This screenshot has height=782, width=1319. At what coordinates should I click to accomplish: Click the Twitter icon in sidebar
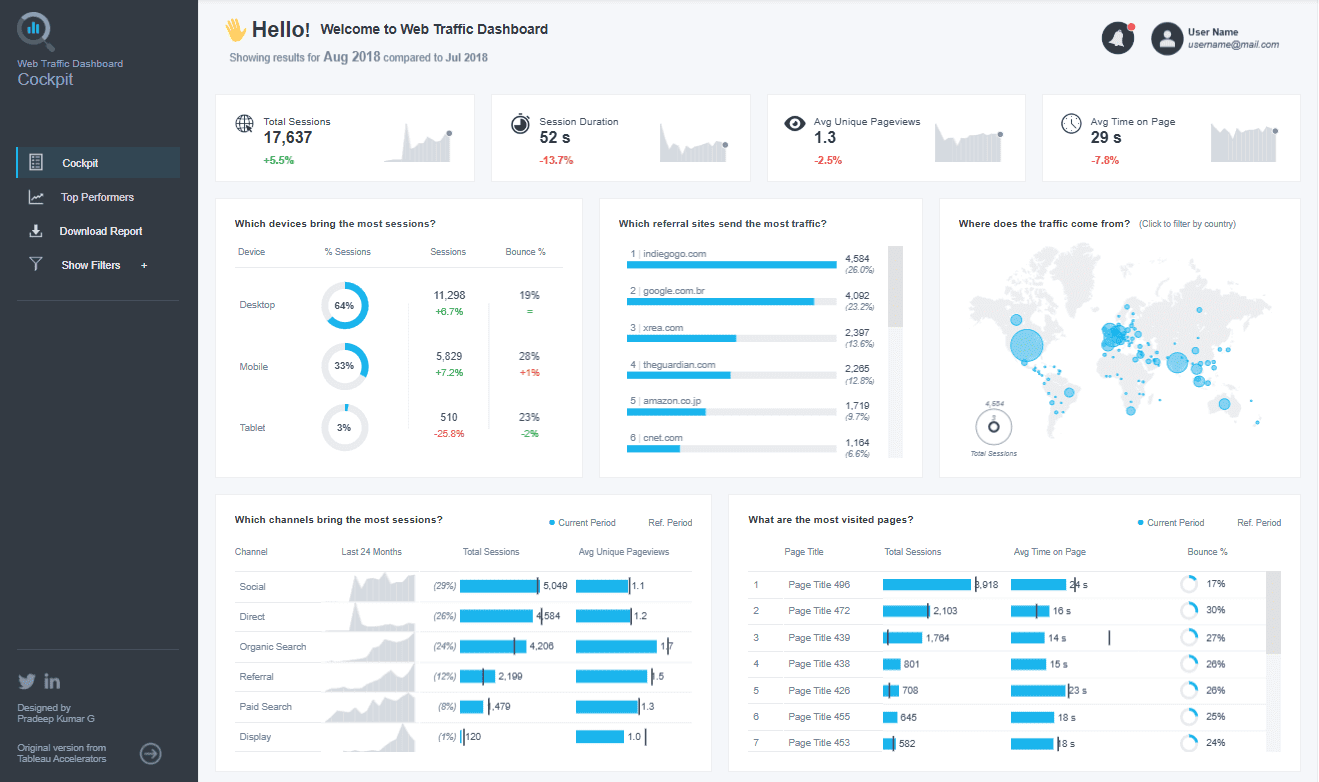[x=27, y=682]
